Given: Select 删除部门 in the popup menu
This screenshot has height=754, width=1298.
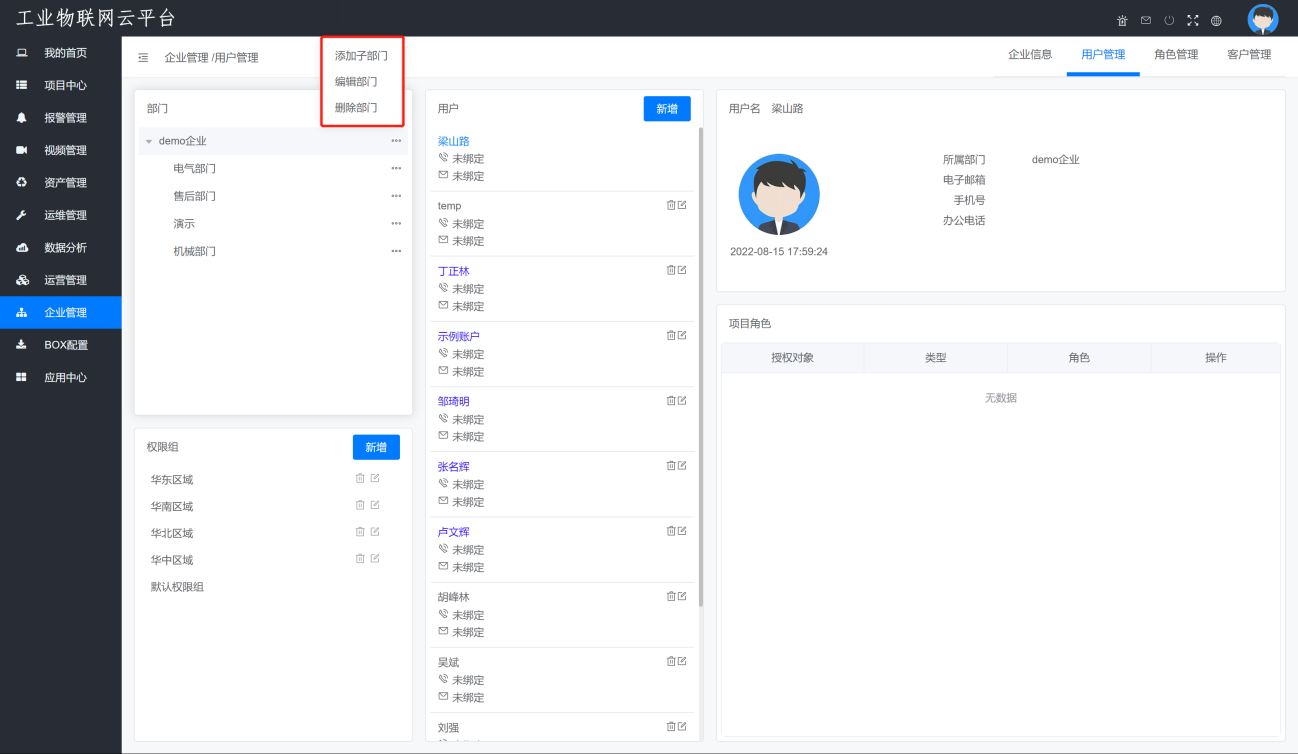Looking at the screenshot, I should pos(356,107).
